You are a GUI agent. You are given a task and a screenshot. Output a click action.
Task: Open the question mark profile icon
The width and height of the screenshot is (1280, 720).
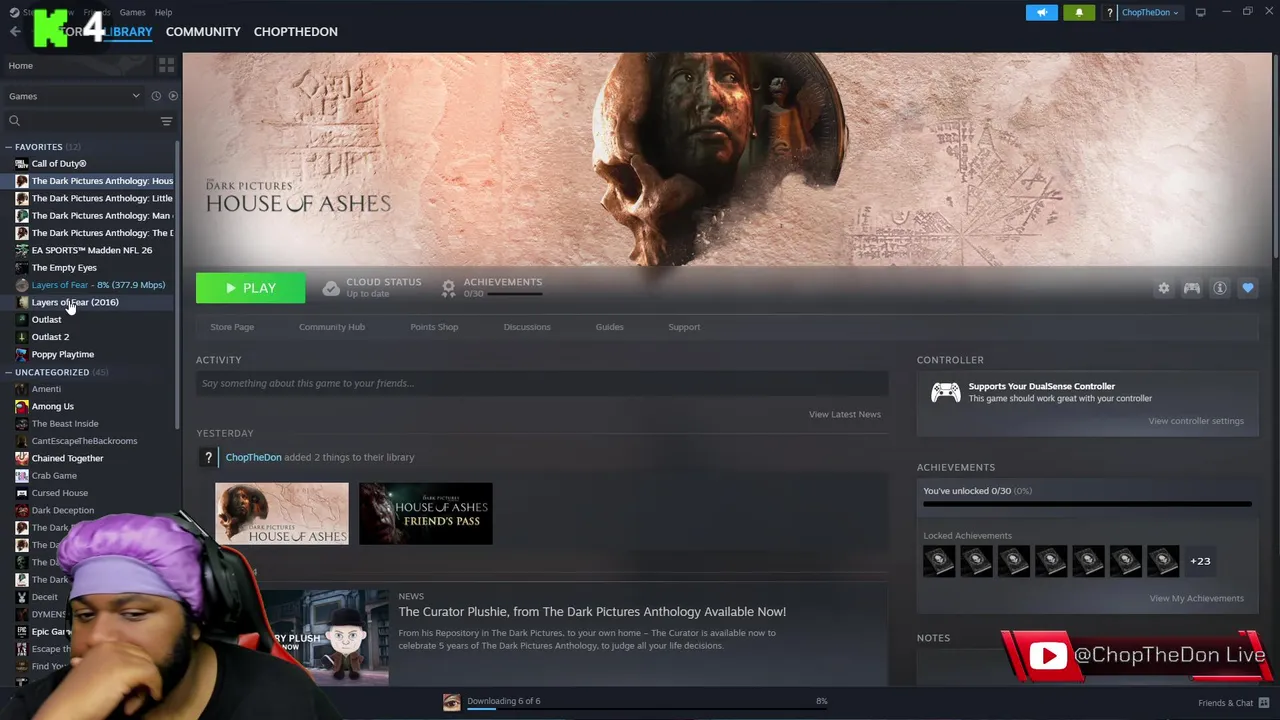point(1109,12)
